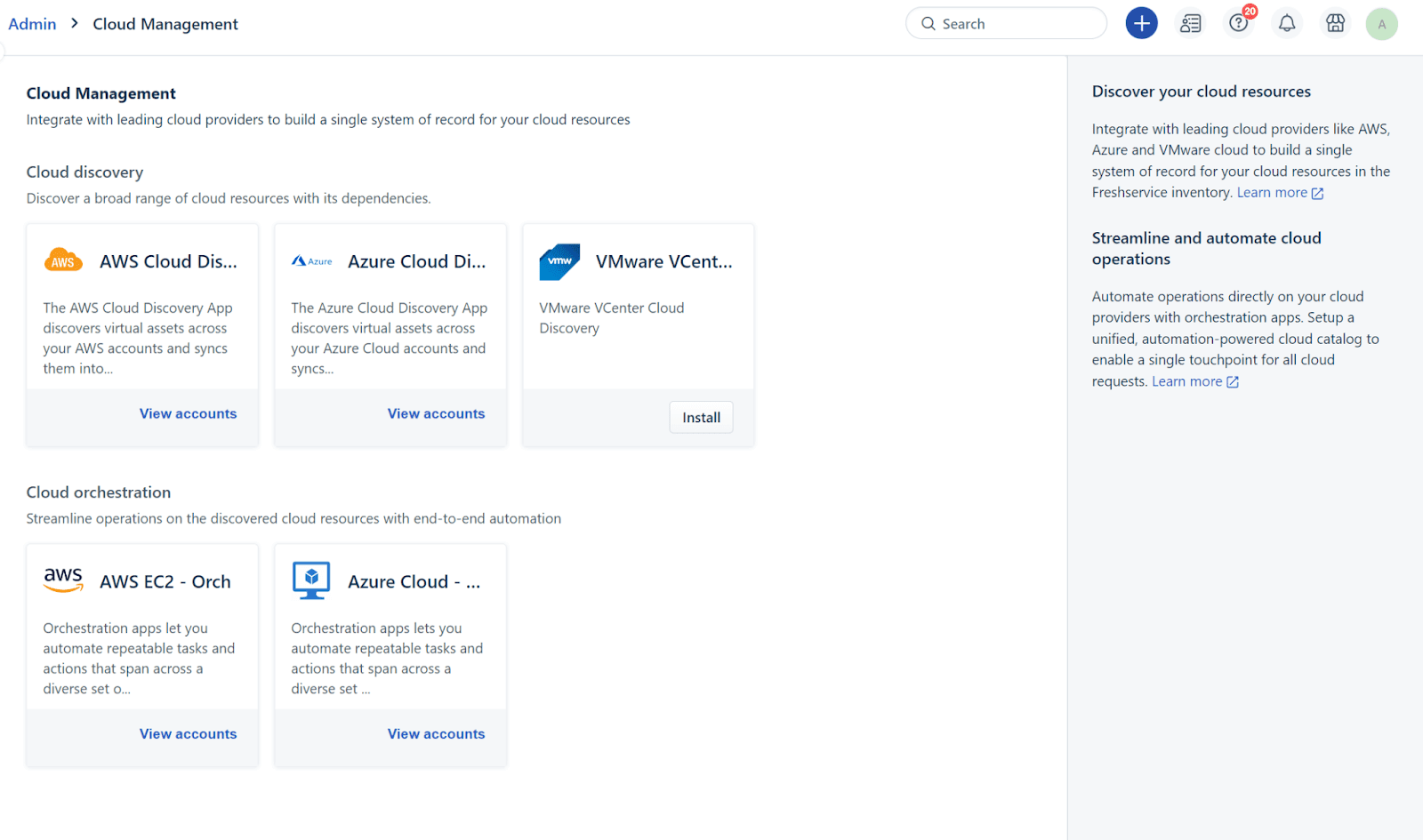
Task: Click the AWS Cloud Discovery logo
Action: click(63, 260)
